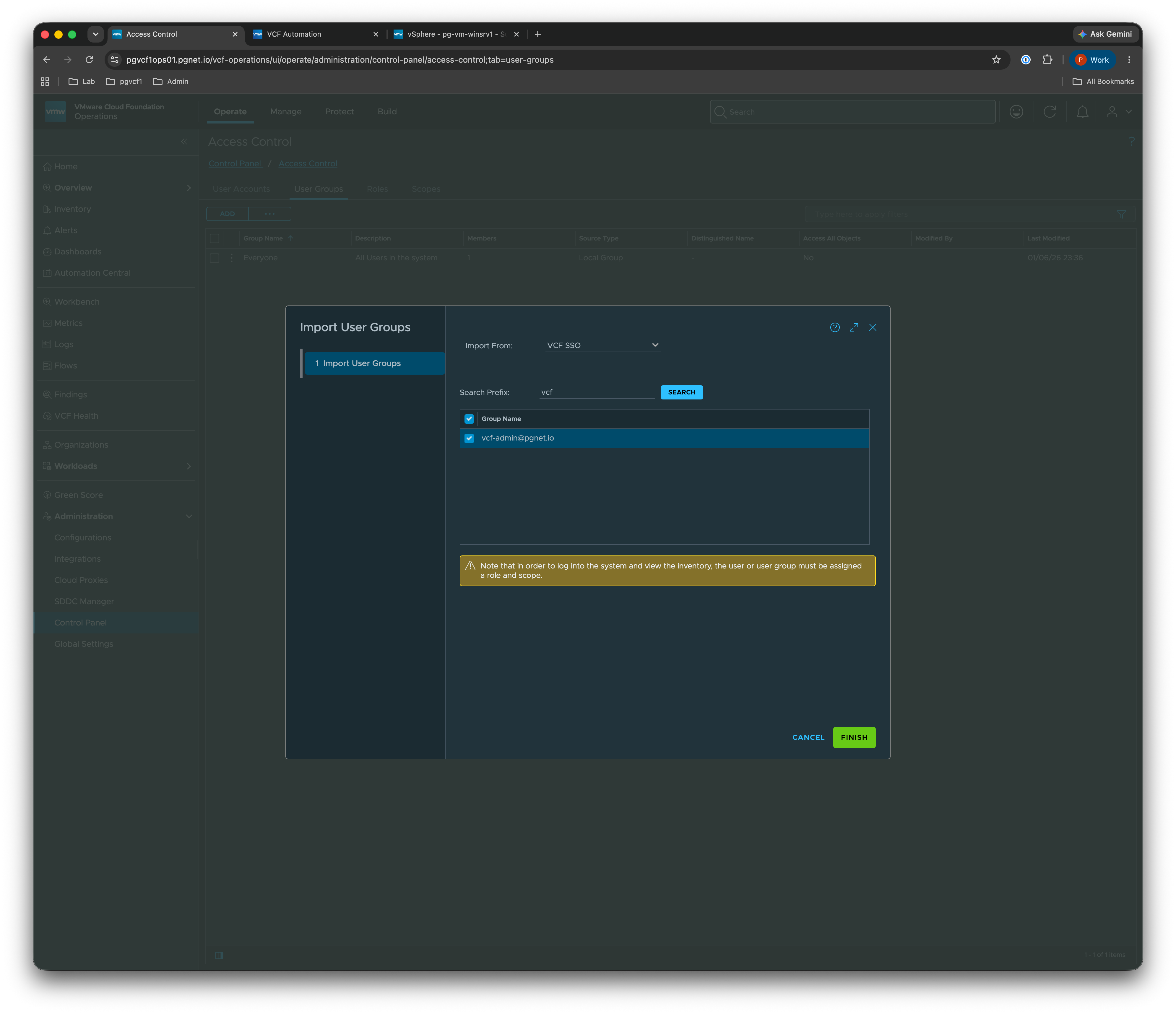Viewport: 1176px width, 1014px height.
Task: Select step 1 Import User Groups
Action: 375,363
